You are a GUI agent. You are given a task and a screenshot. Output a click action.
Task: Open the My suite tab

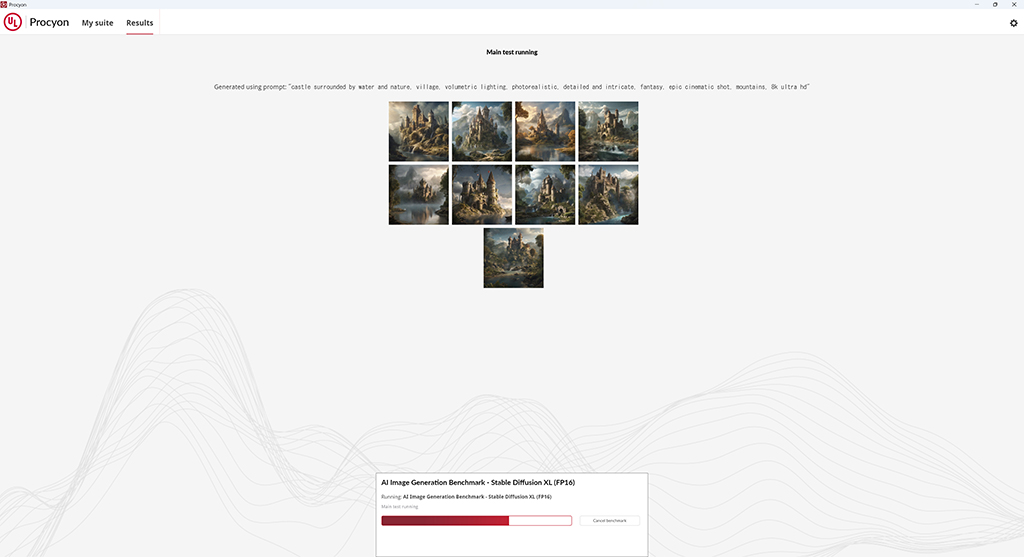pyautogui.click(x=97, y=23)
